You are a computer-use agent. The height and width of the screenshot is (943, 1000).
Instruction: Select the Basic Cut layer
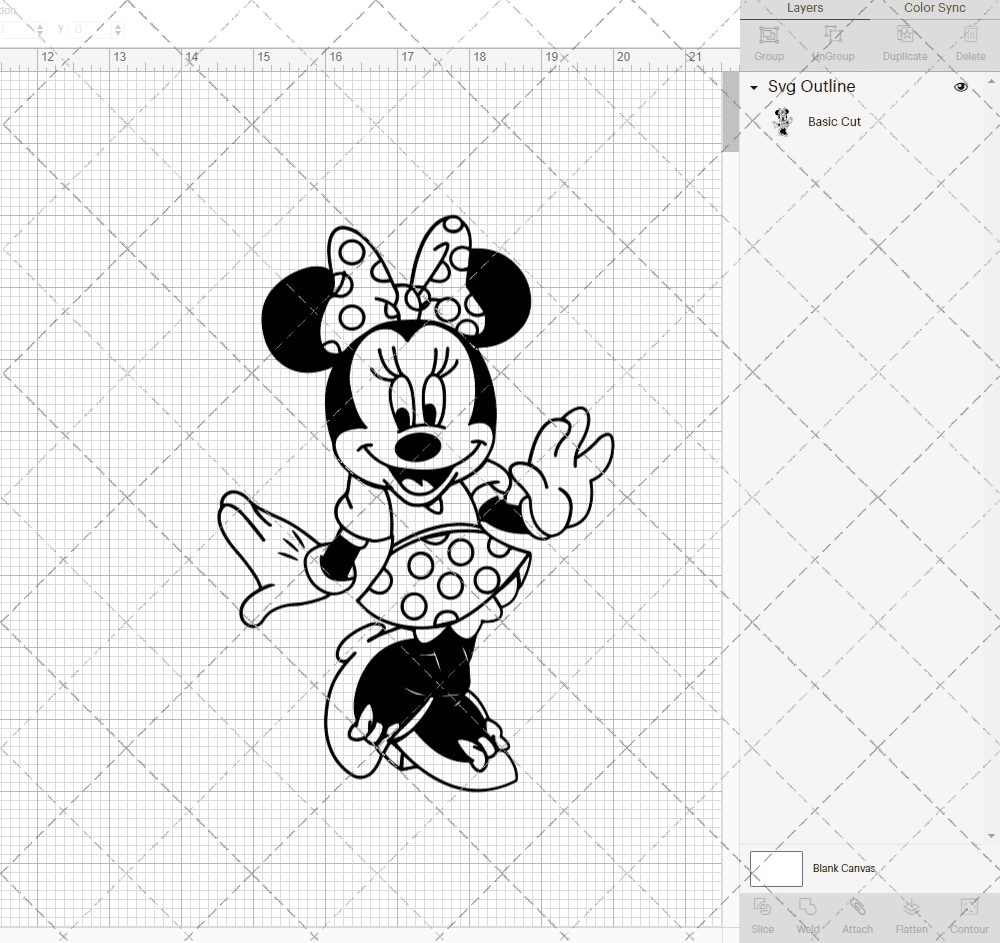pyautogui.click(x=834, y=121)
